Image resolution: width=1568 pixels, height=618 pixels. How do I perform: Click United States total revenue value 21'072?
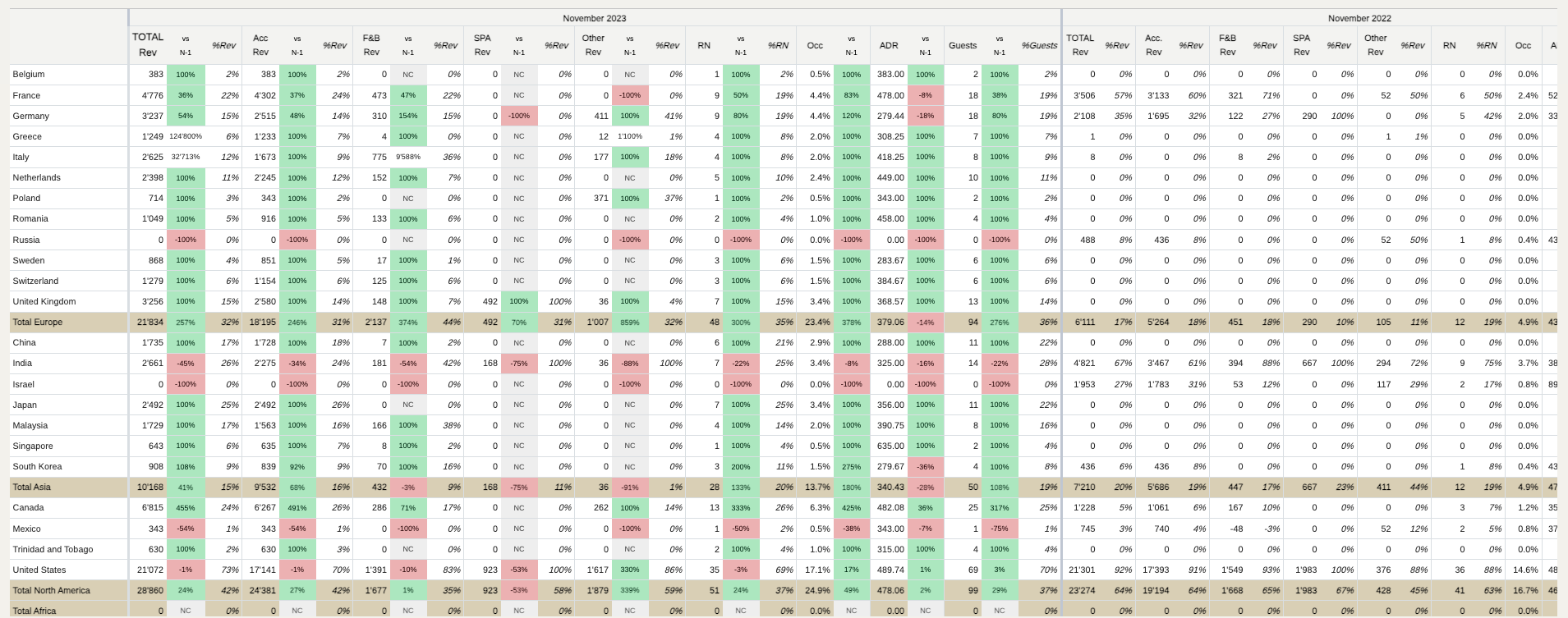click(150, 570)
